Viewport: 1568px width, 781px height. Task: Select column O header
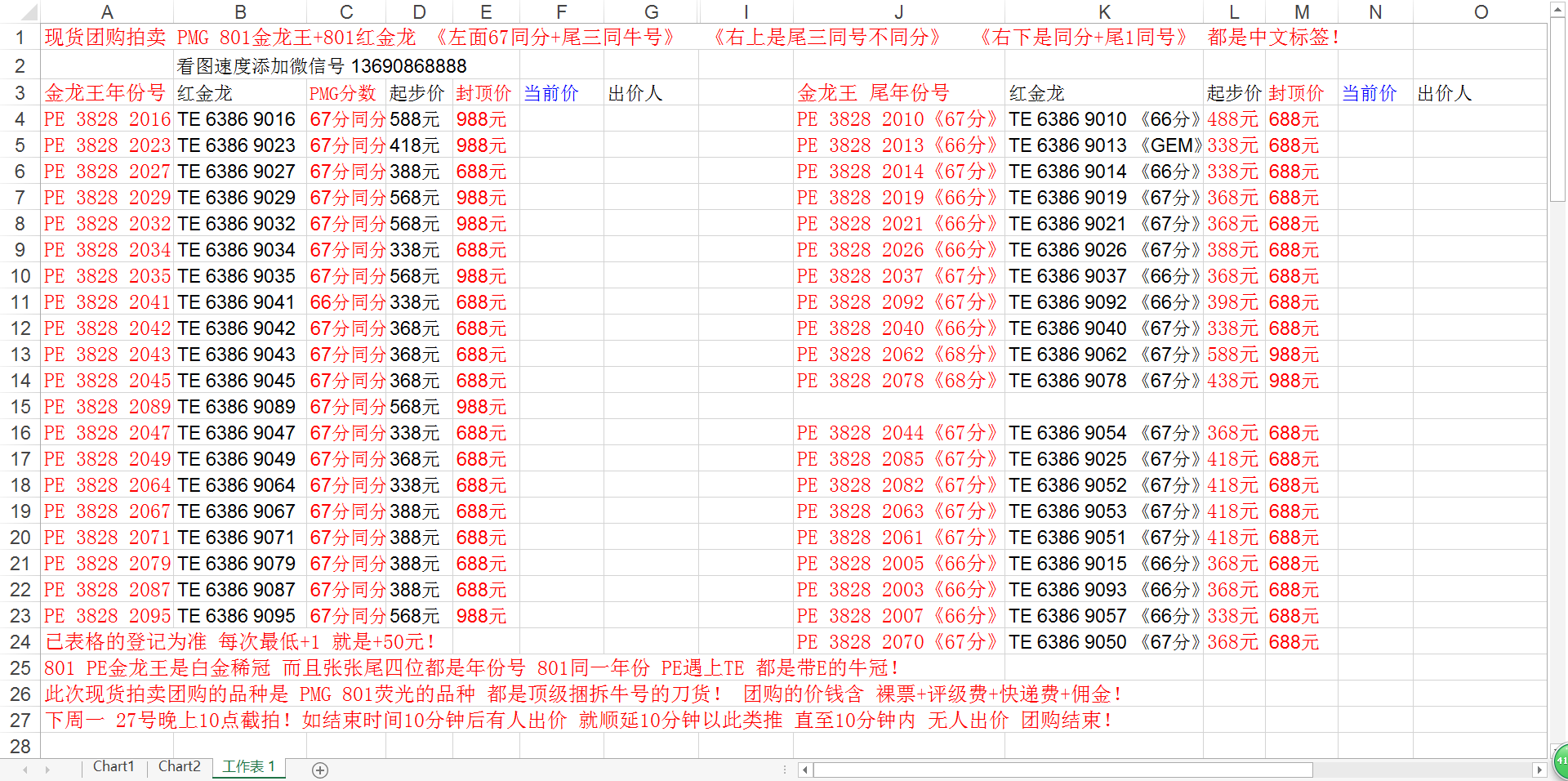[1481, 12]
